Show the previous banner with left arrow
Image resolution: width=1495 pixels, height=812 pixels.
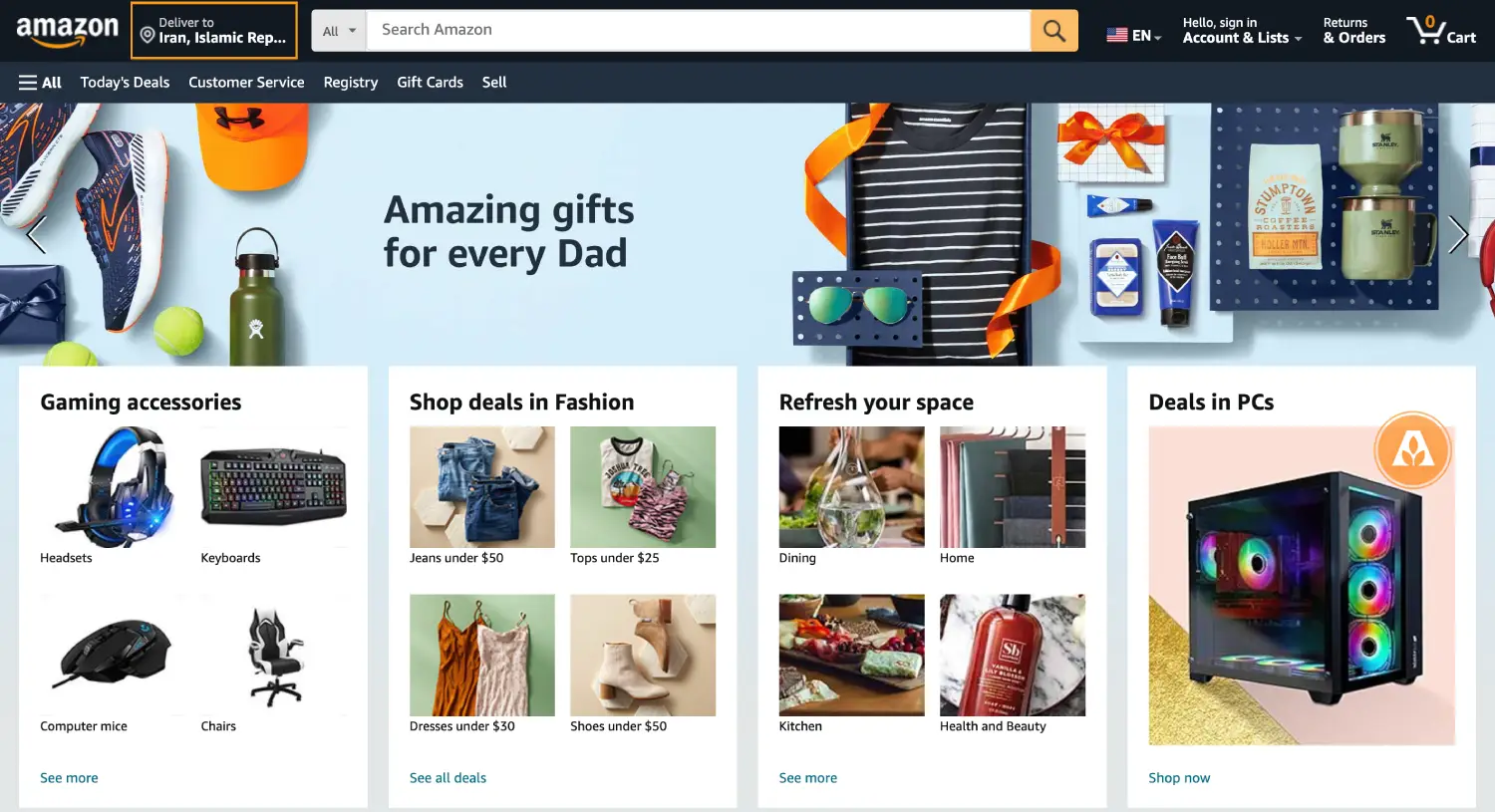coord(36,235)
